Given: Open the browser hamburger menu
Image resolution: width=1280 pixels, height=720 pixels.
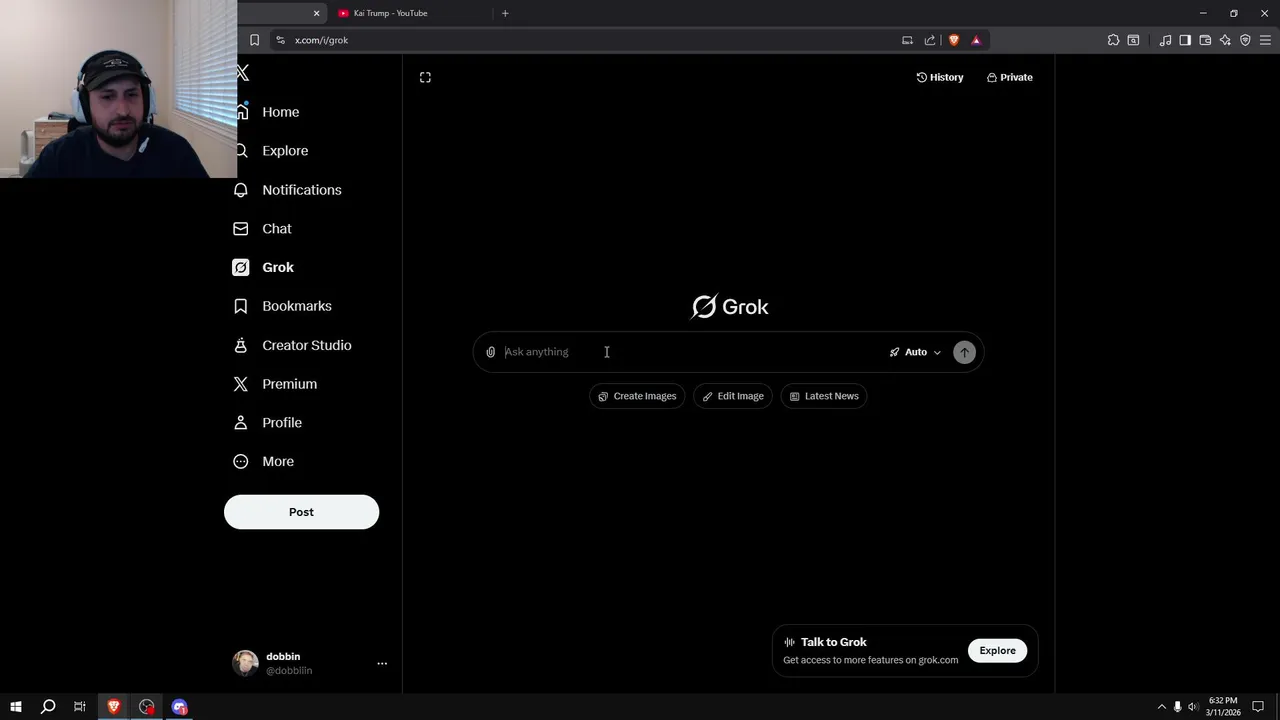Looking at the screenshot, I should click(x=1265, y=40).
